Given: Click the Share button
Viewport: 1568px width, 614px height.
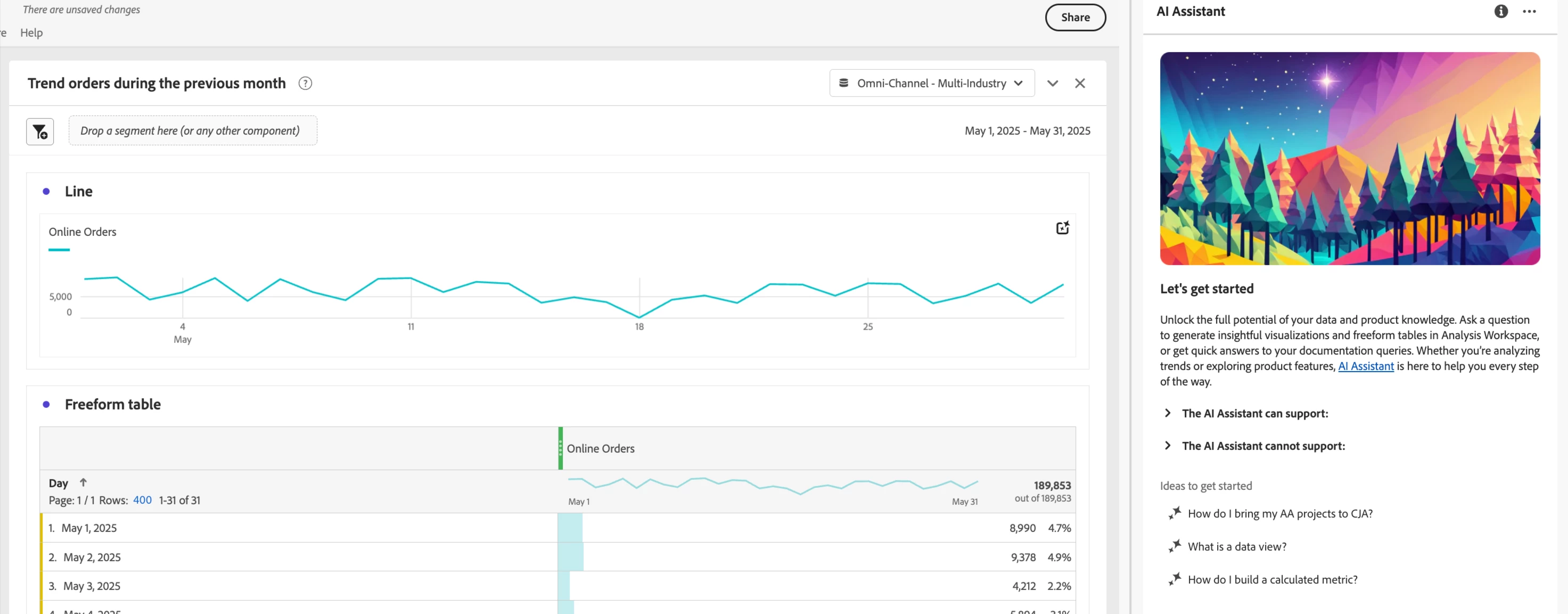Looking at the screenshot, I should [x=1075, y=17].
